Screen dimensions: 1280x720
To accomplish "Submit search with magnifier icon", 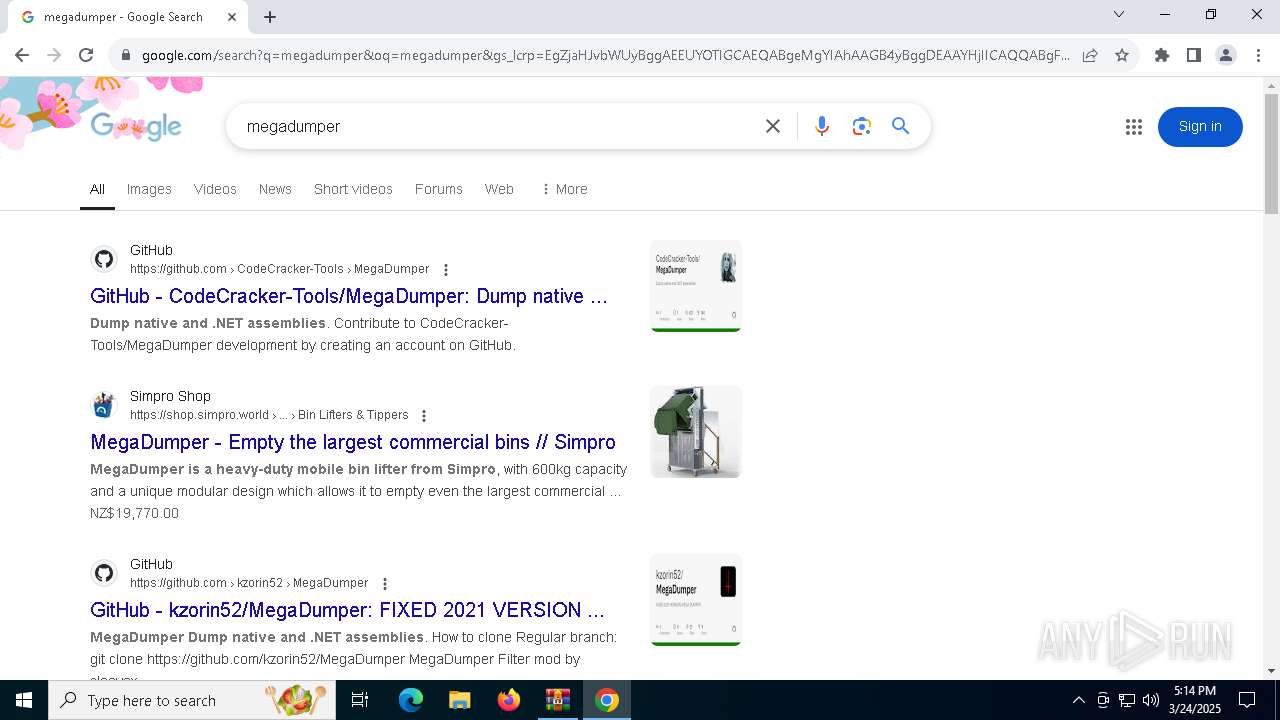I will click(901, 126).
